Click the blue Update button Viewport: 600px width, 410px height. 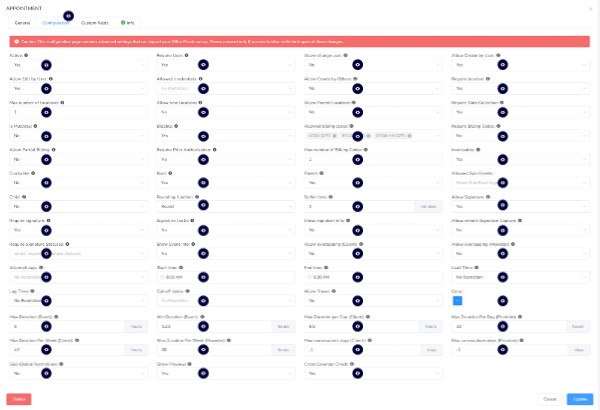click(x=578, y=398)
